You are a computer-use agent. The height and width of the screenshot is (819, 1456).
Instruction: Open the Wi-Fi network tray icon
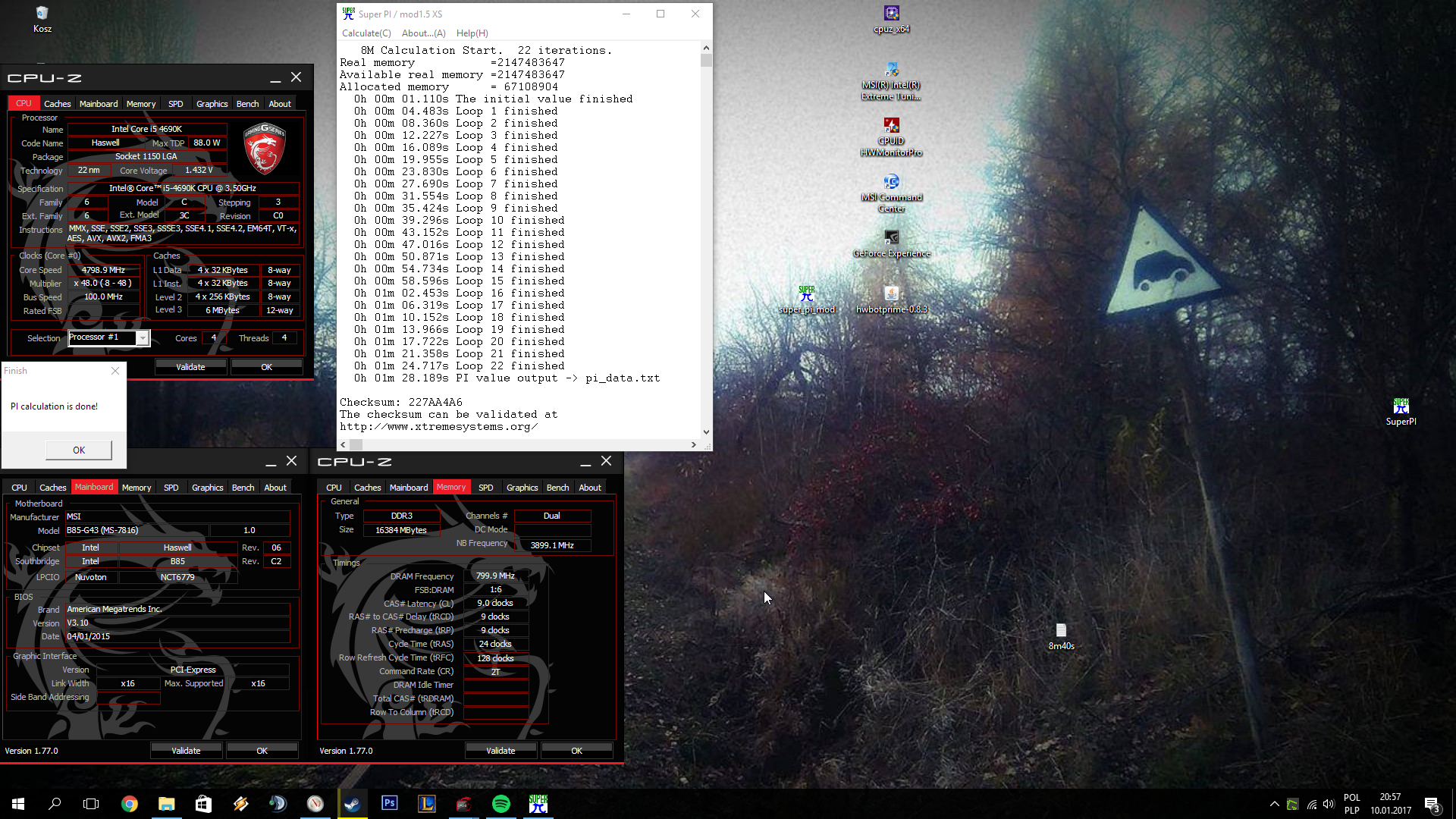point(1311,804)
